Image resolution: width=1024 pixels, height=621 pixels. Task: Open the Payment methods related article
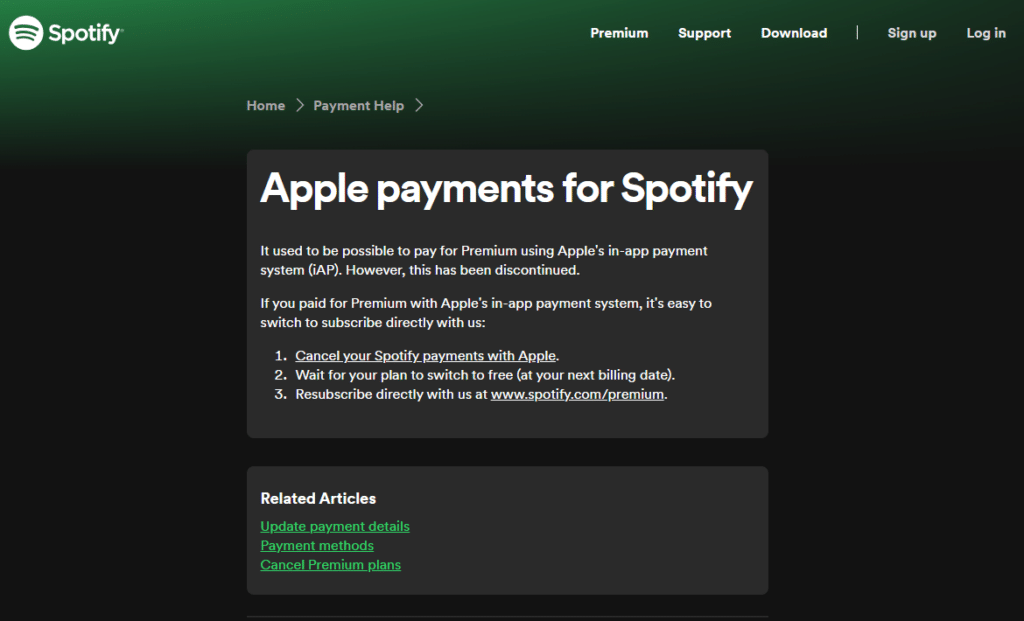317,545
